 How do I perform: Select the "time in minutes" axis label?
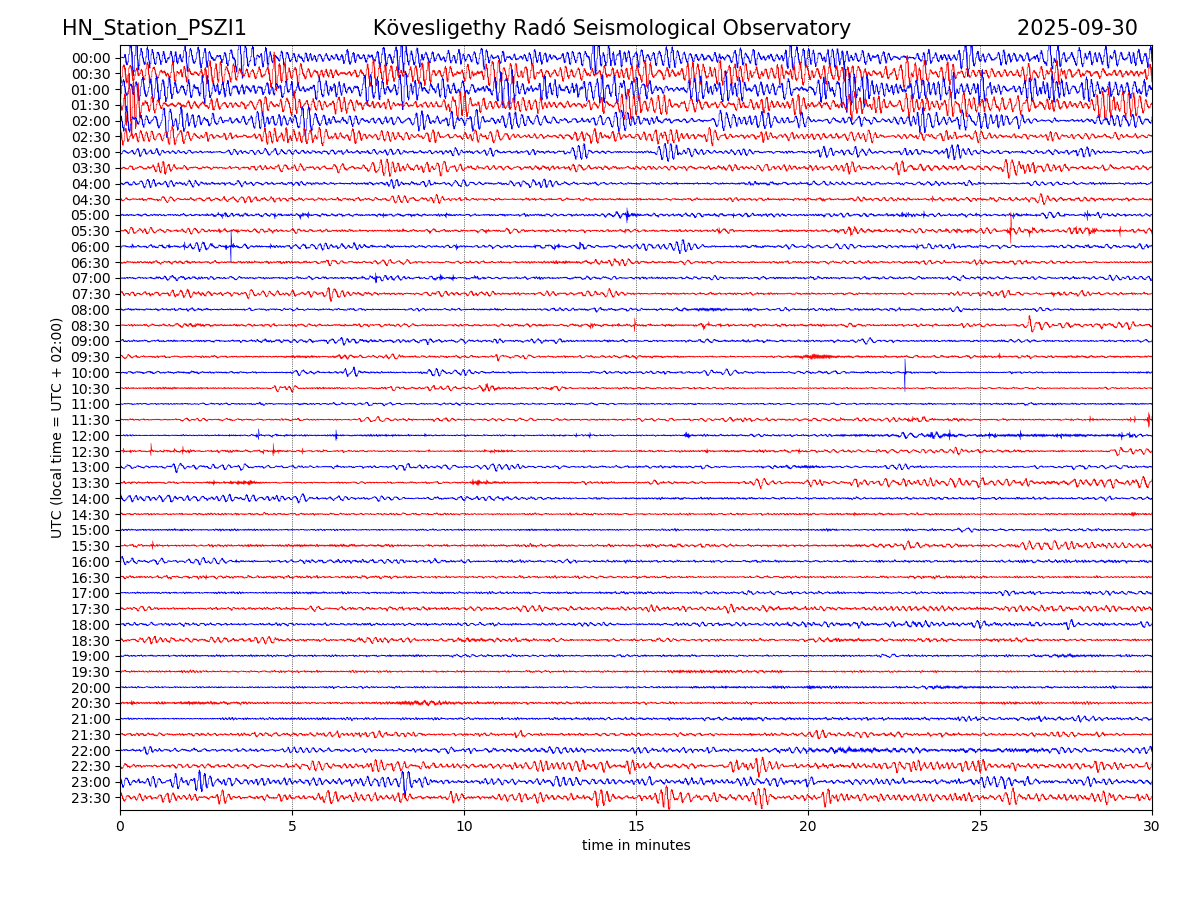coord(636,846)
